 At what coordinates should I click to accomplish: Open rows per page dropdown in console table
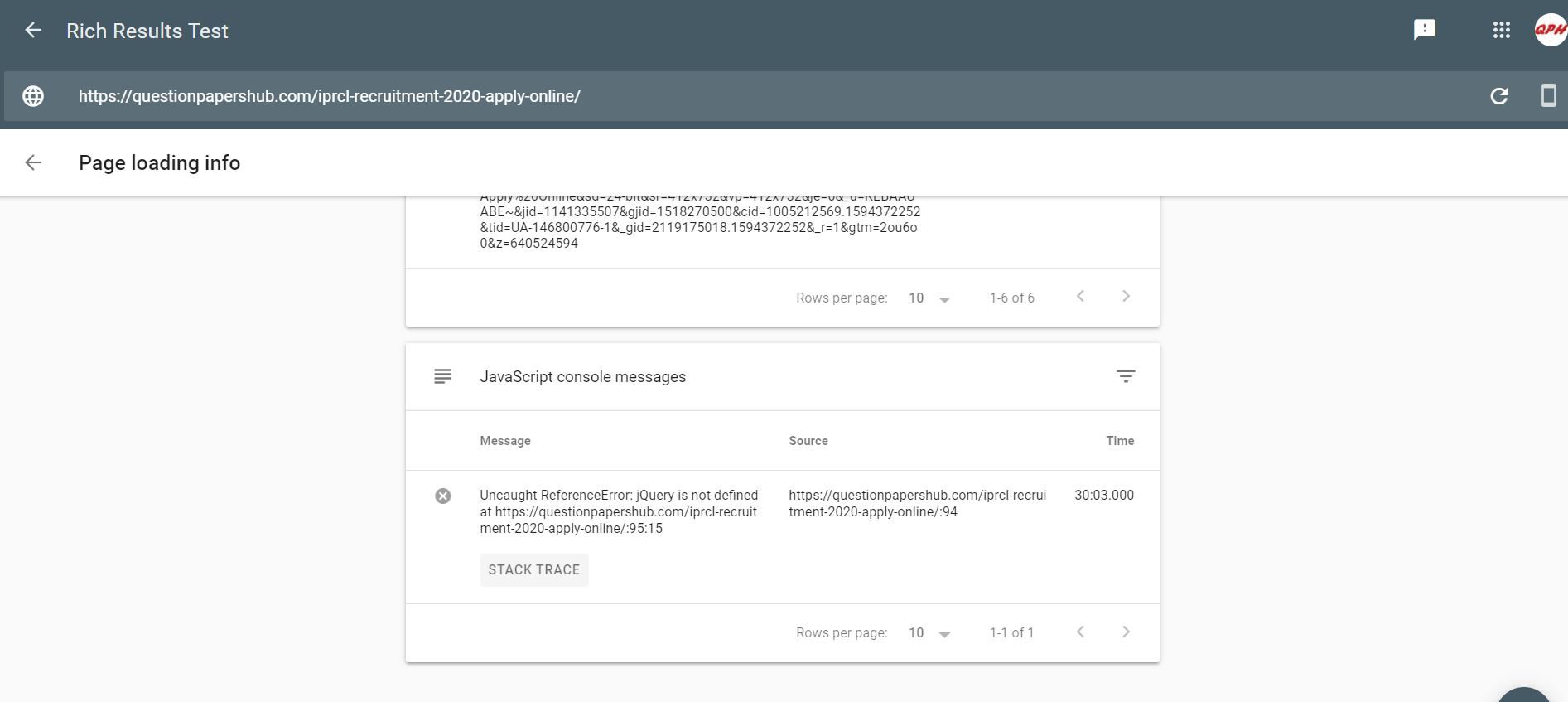coord(929,633)
